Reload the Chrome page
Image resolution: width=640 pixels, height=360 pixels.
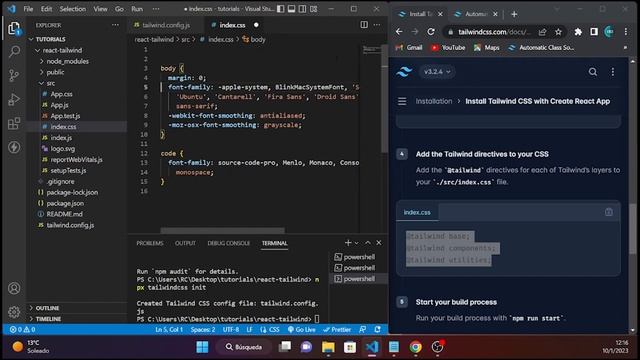431,31
